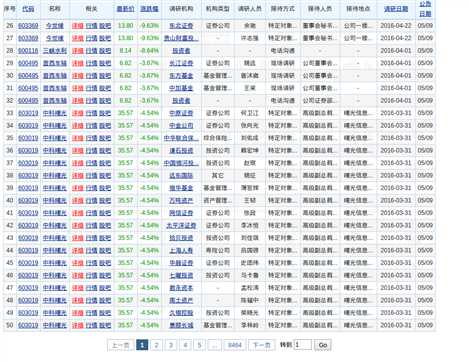This screenshot has height=362, width=469.
Task: Open 详细 link in row 26
Action: (78, 26)
